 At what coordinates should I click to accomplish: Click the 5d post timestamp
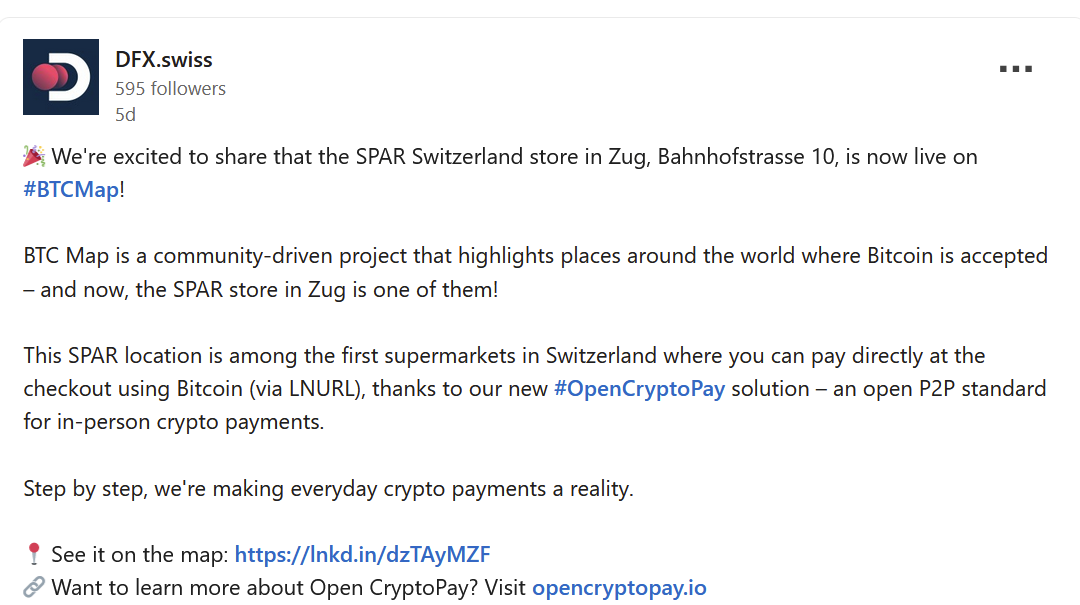[x=125, y=115]
